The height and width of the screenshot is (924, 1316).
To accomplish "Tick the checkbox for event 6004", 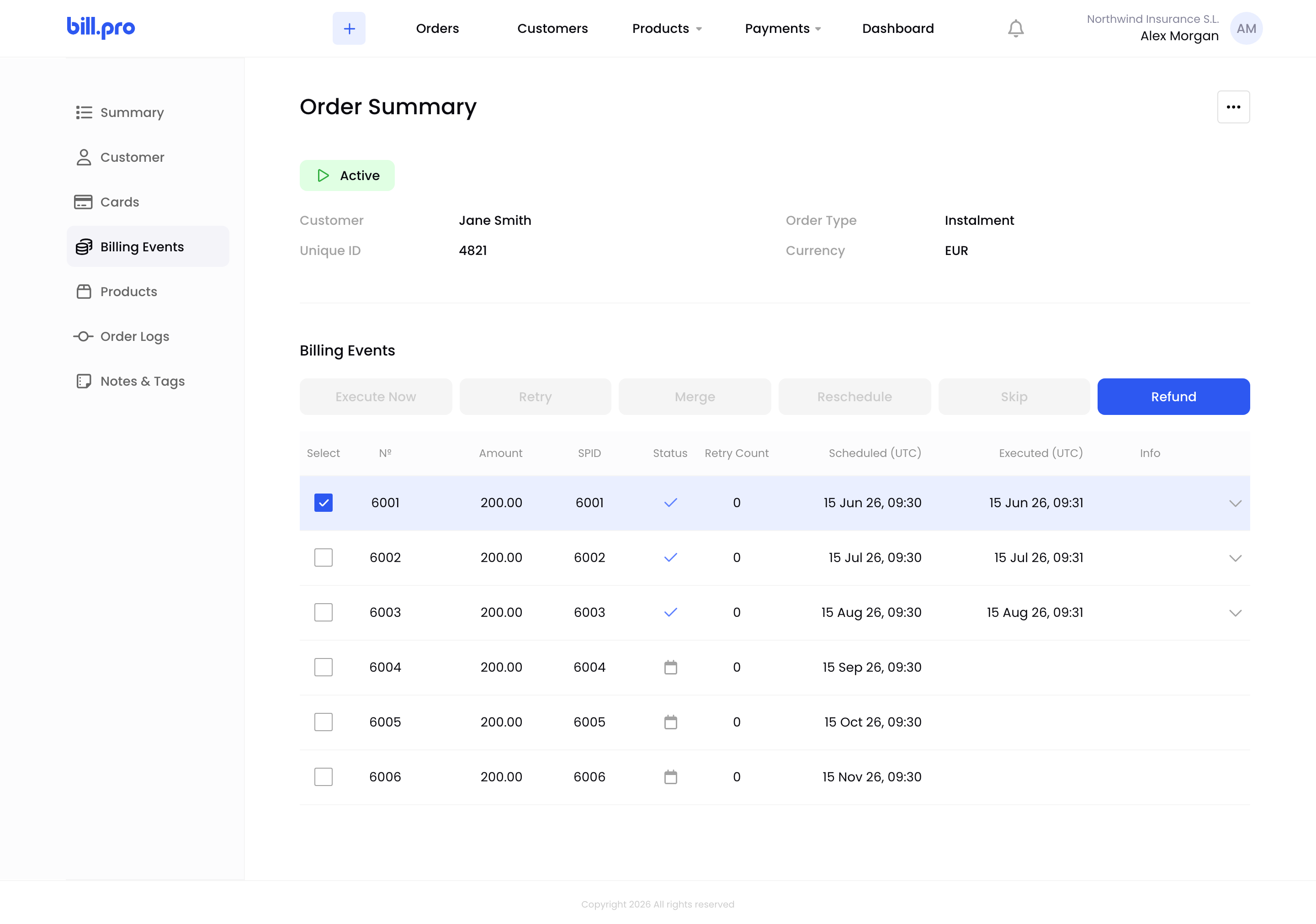I will 323,667.
